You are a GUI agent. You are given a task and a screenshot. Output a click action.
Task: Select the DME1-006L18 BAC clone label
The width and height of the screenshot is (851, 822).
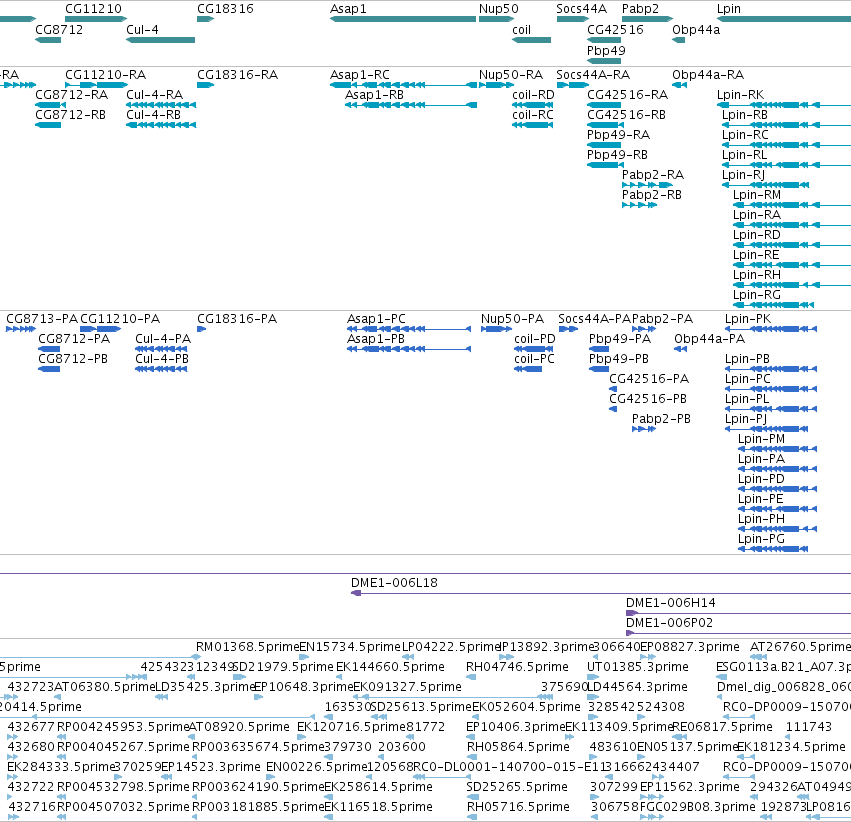pos(394,583)
